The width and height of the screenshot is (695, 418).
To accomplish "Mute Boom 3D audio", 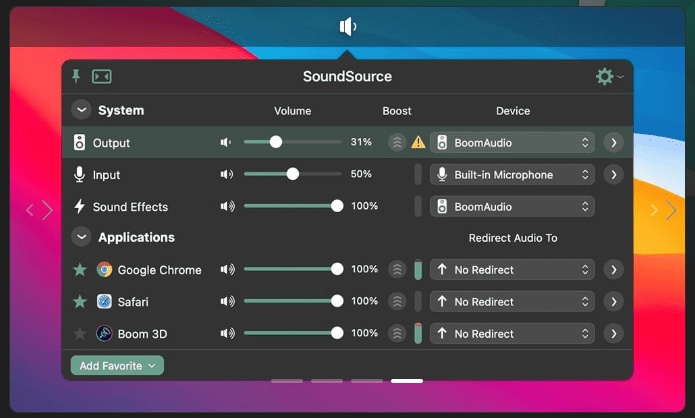I will 227,333.
